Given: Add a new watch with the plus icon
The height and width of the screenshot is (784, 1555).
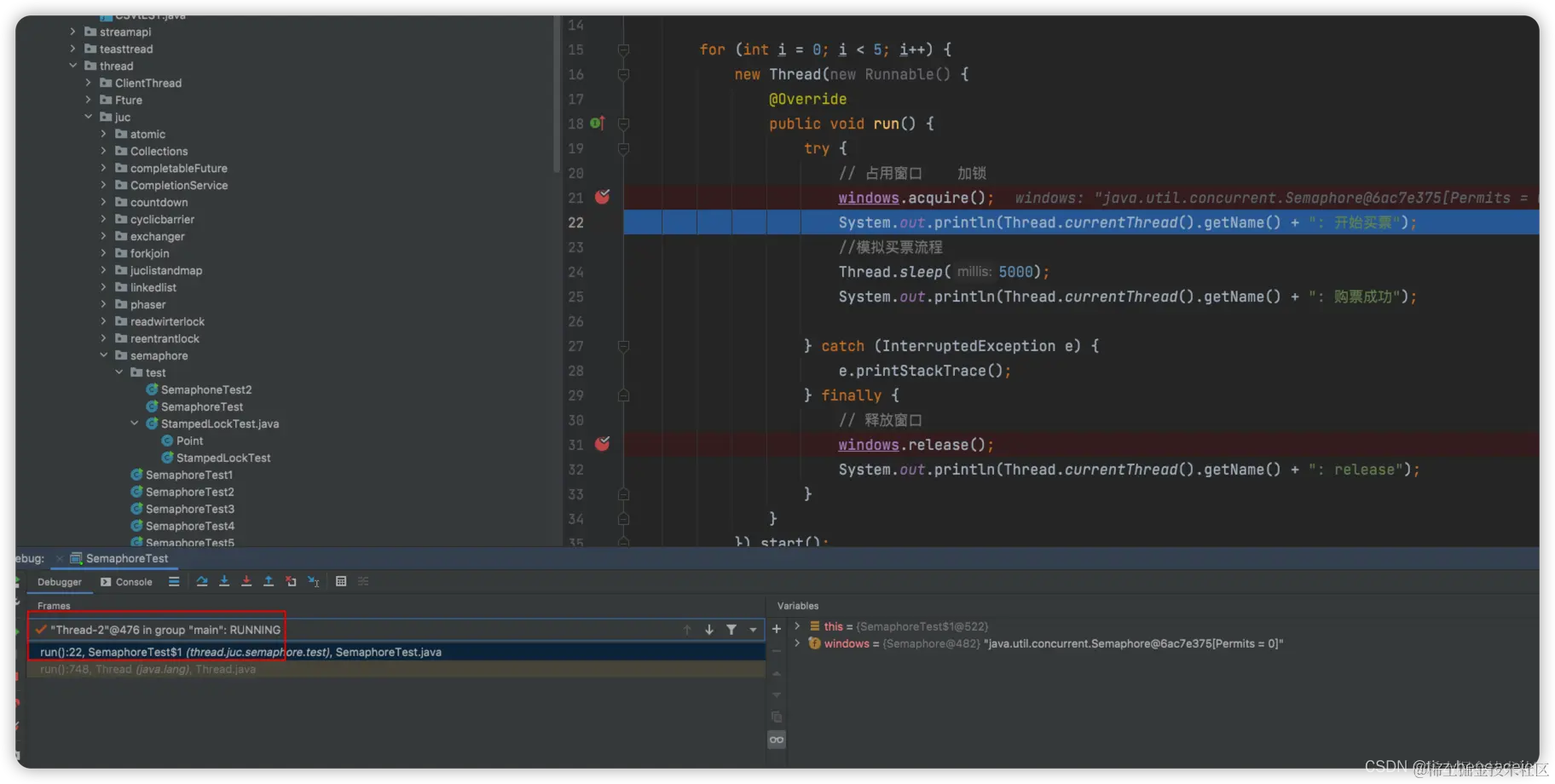Looking at the screenshot, I should point(777,629).
